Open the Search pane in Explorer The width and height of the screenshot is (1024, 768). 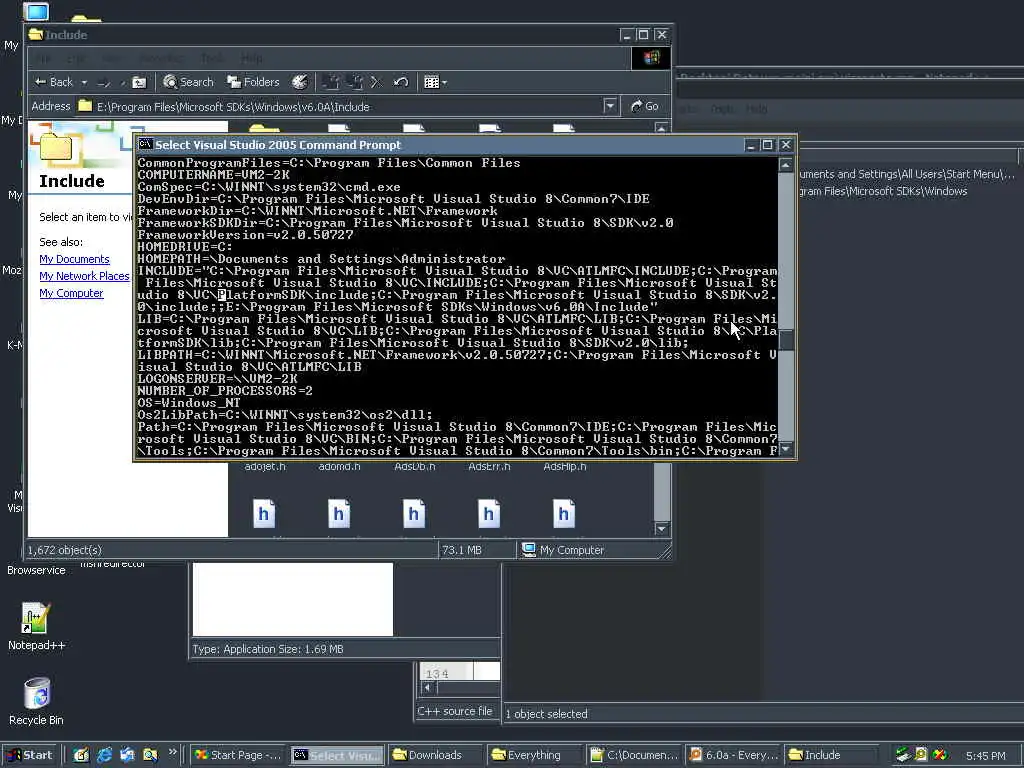[188, 82]
